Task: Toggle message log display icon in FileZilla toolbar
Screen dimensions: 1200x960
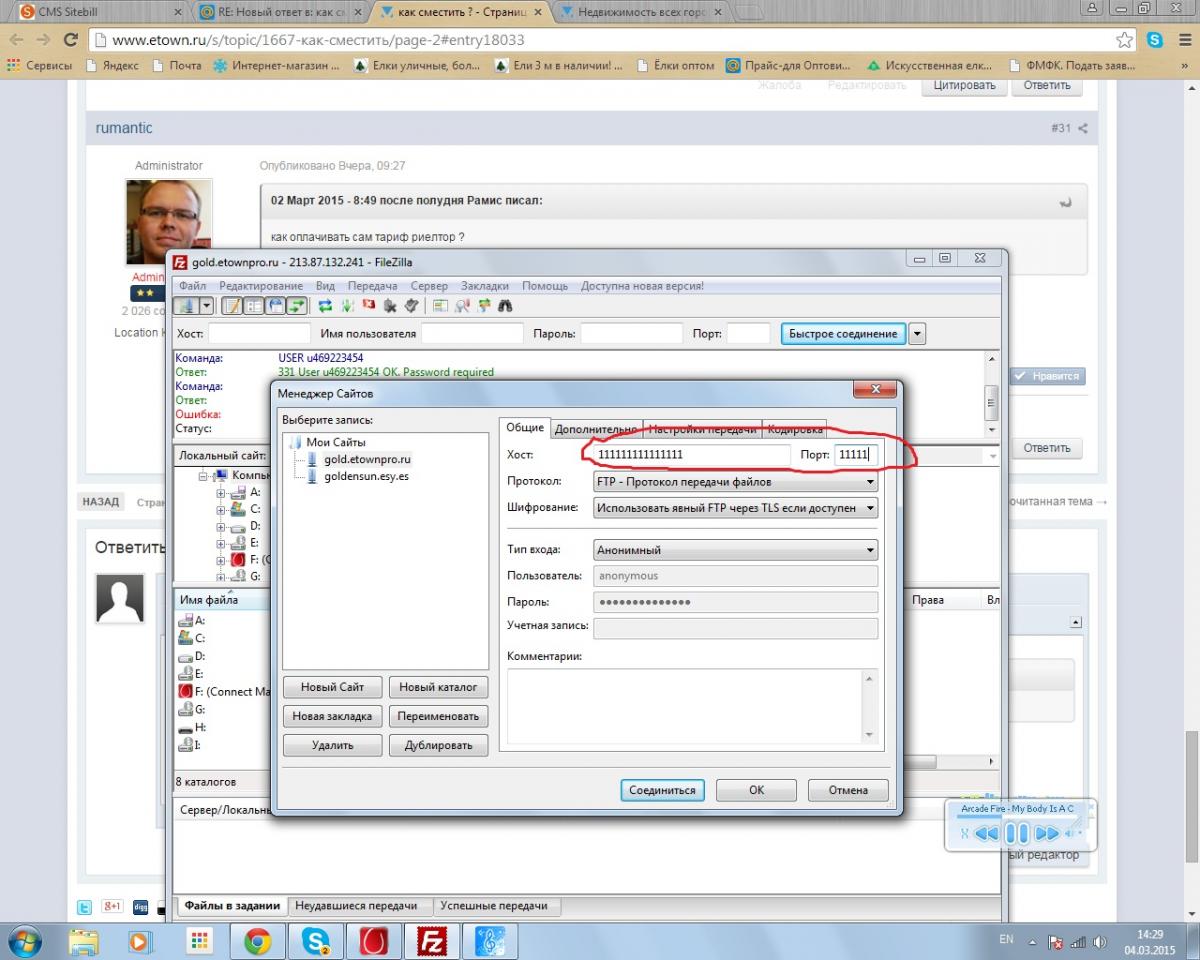Action: pyautogui.click(x=231, y=306)
